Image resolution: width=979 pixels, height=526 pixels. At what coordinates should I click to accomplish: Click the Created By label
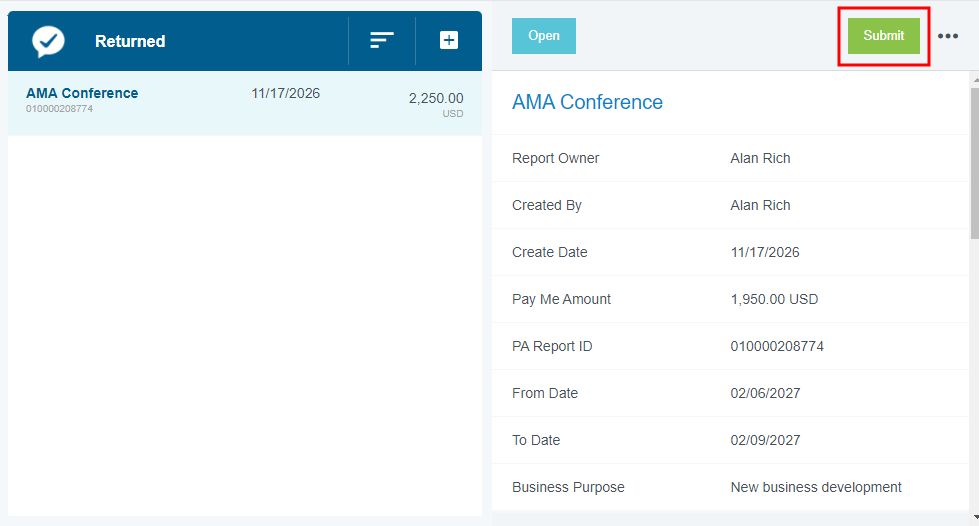[x=546, y=205]
